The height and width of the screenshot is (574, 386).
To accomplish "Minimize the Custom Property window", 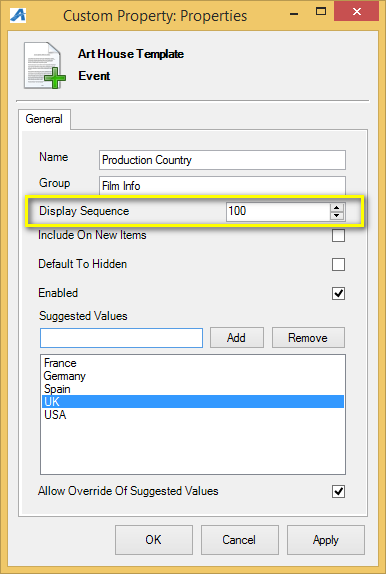I will tap(294, 15).
